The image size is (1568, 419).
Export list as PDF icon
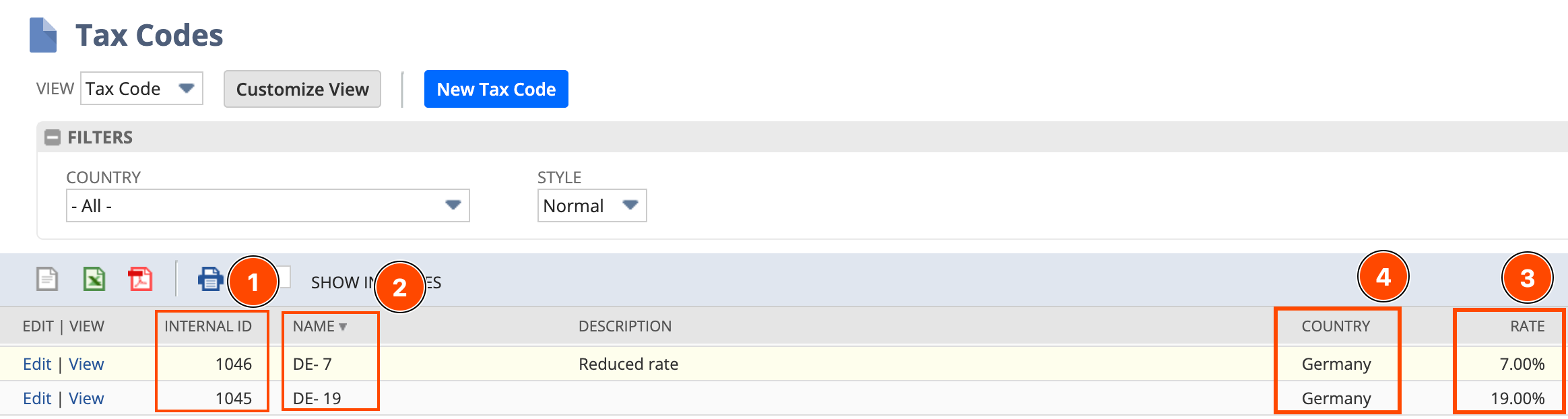click(140, 278)
